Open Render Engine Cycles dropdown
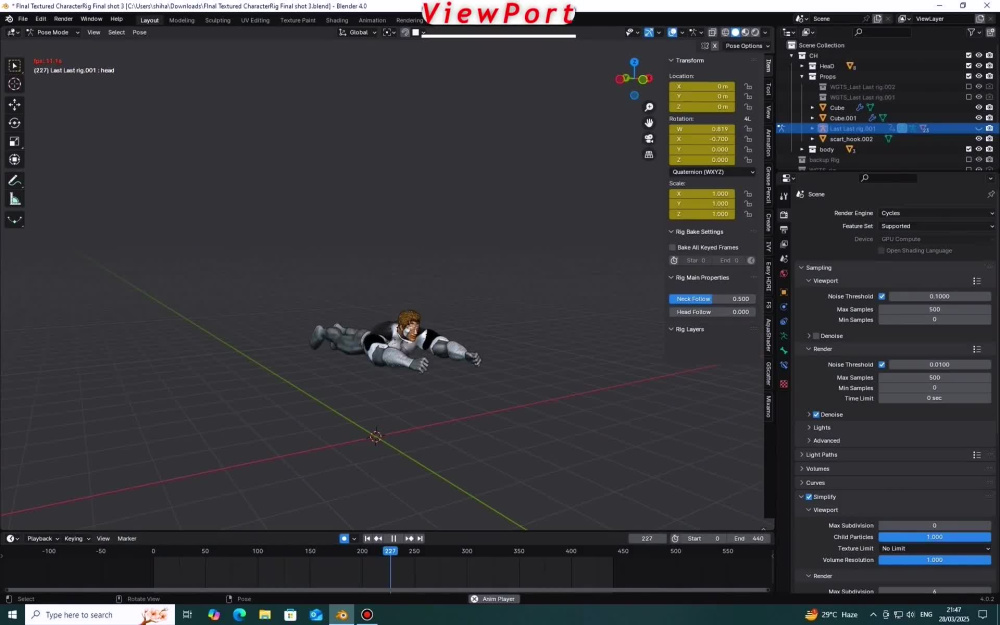The image size is (1000, 625). click(x=936, y=213)
